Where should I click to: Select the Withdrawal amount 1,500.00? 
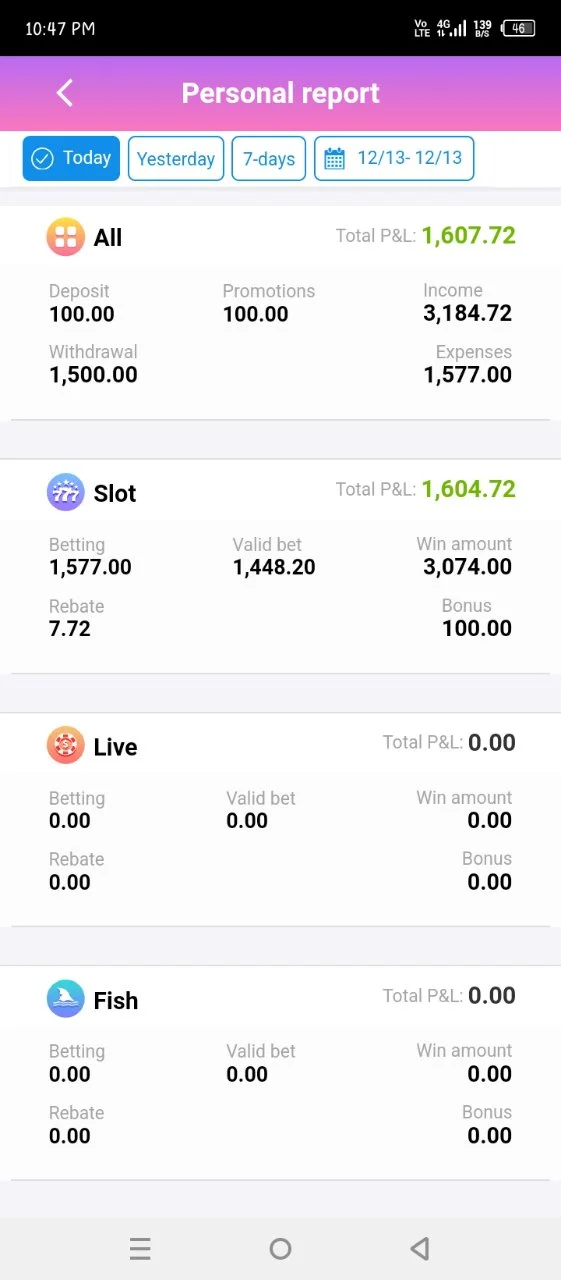coord(93,375)
